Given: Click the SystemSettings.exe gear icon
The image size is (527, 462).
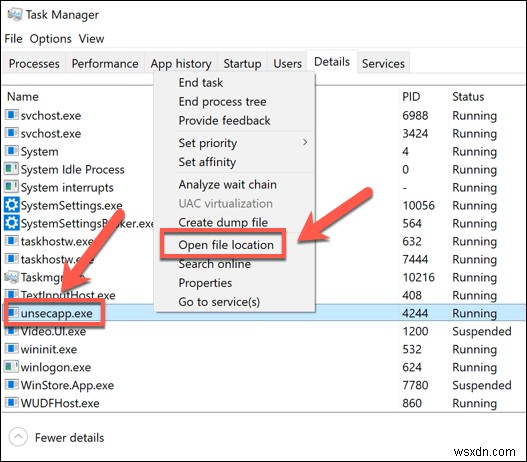Looking at the screenshot, I should (x=12, y=205).
